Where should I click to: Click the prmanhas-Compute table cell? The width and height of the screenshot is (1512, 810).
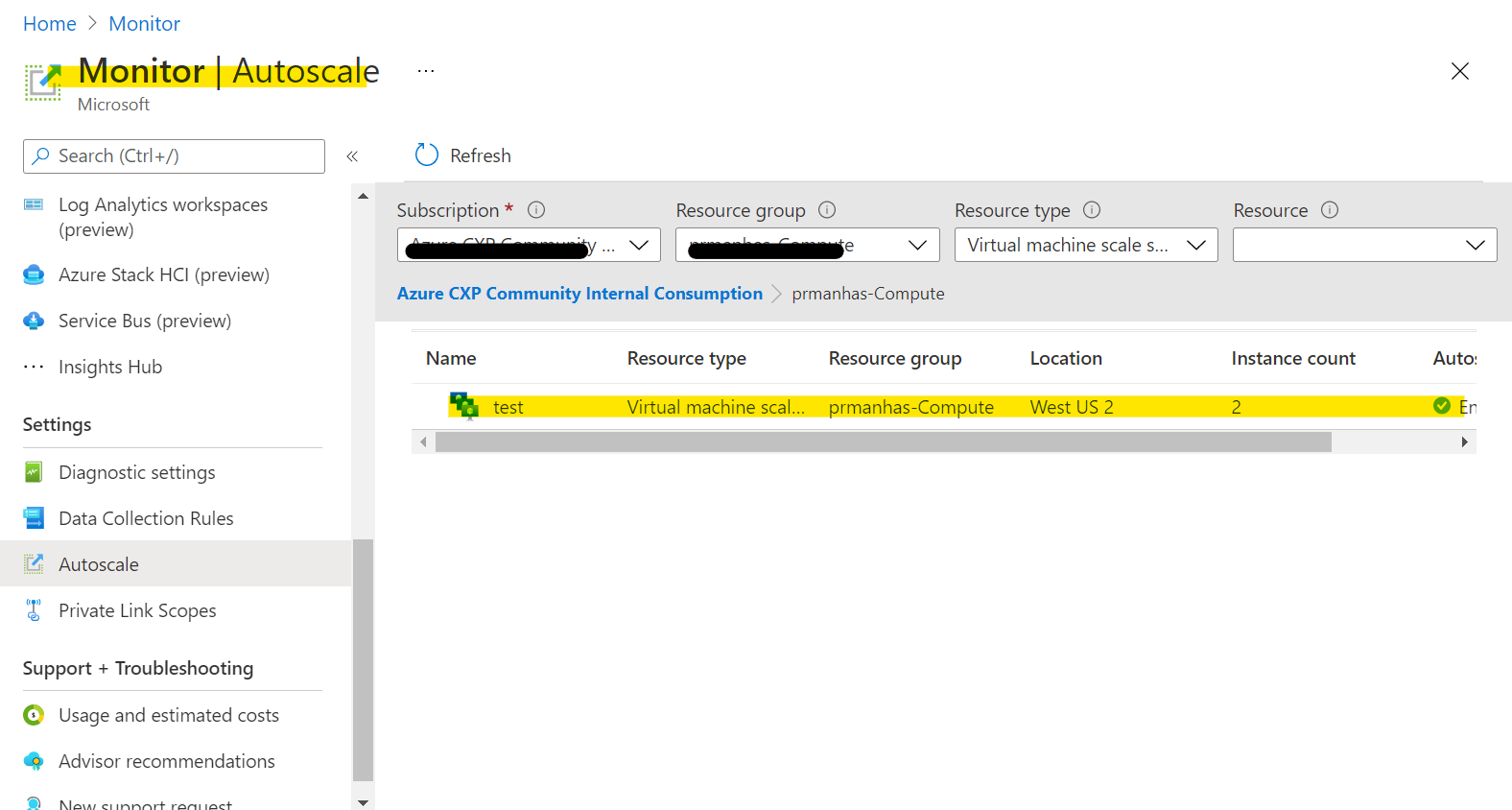911,407
